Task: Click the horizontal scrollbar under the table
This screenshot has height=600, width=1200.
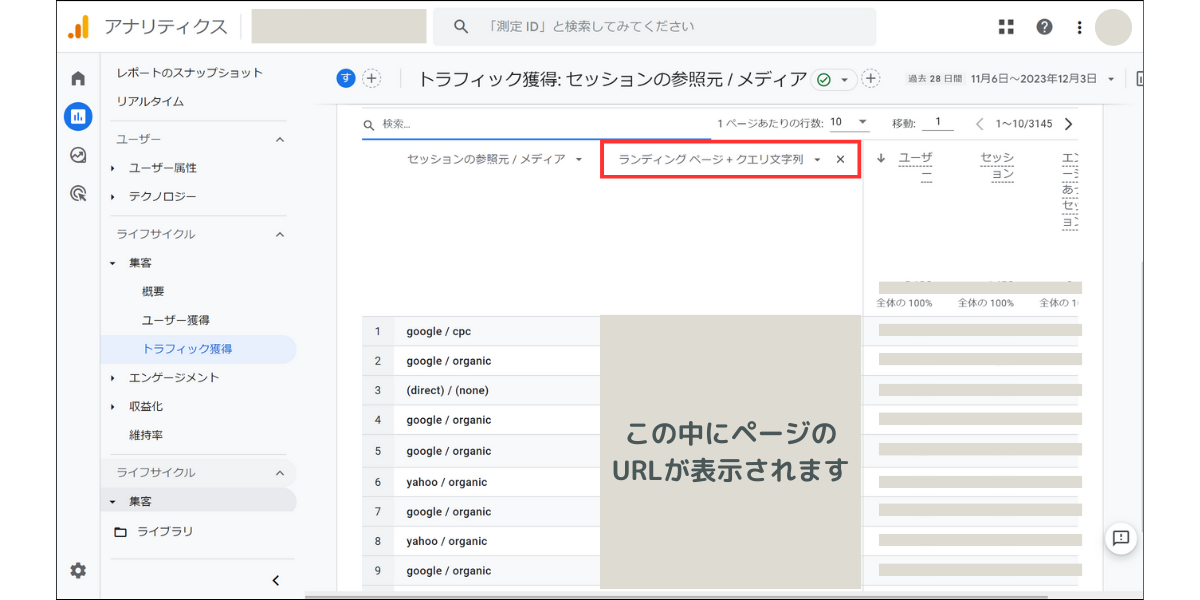Action: pyautogui.click(x=677, y=596)
